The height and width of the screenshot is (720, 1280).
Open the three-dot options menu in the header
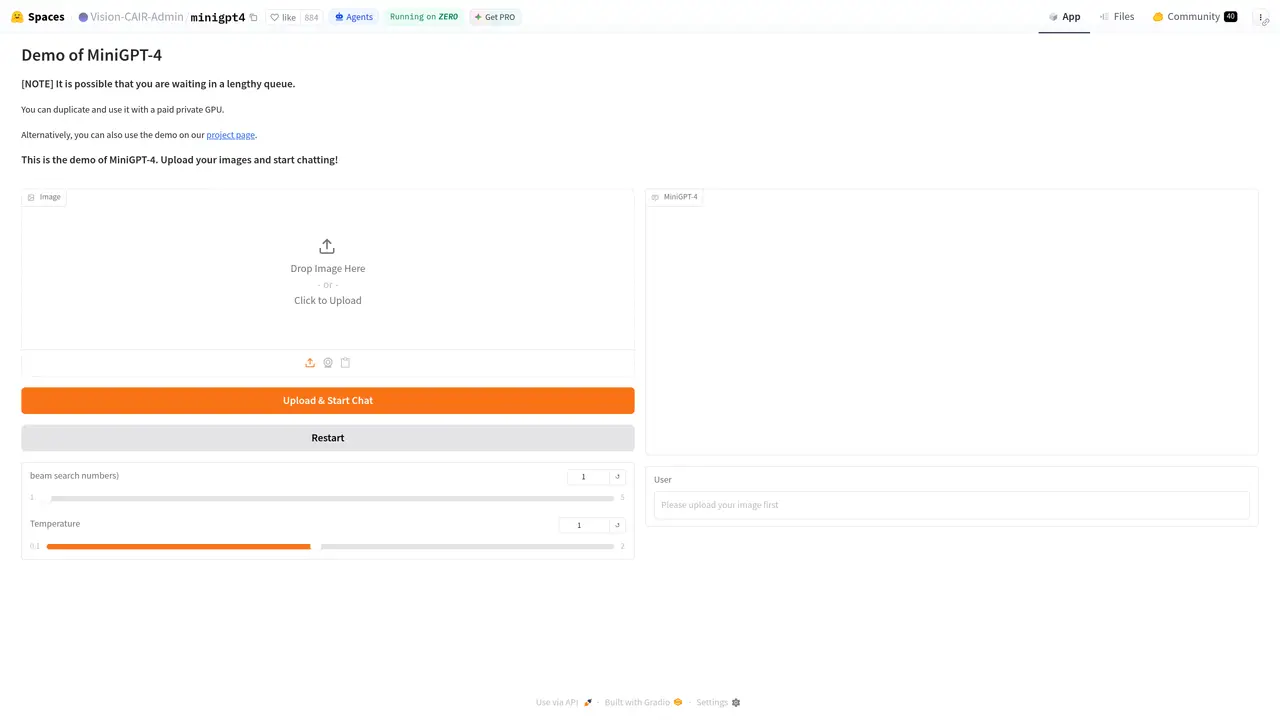coord(1261,17)
